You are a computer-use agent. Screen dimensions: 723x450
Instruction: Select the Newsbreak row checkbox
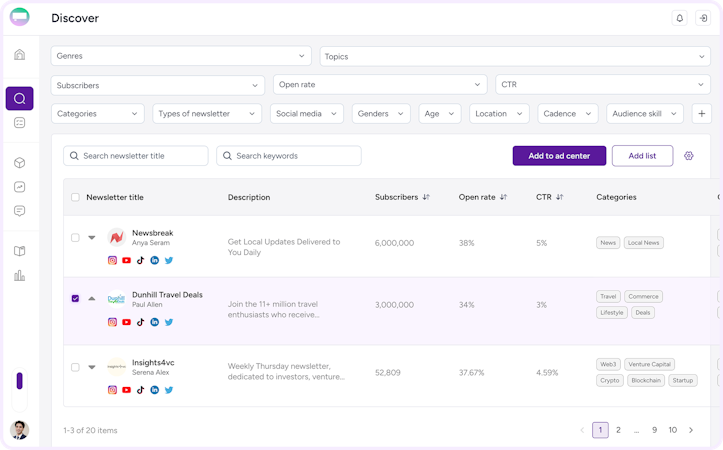click(x=75, y=238)
